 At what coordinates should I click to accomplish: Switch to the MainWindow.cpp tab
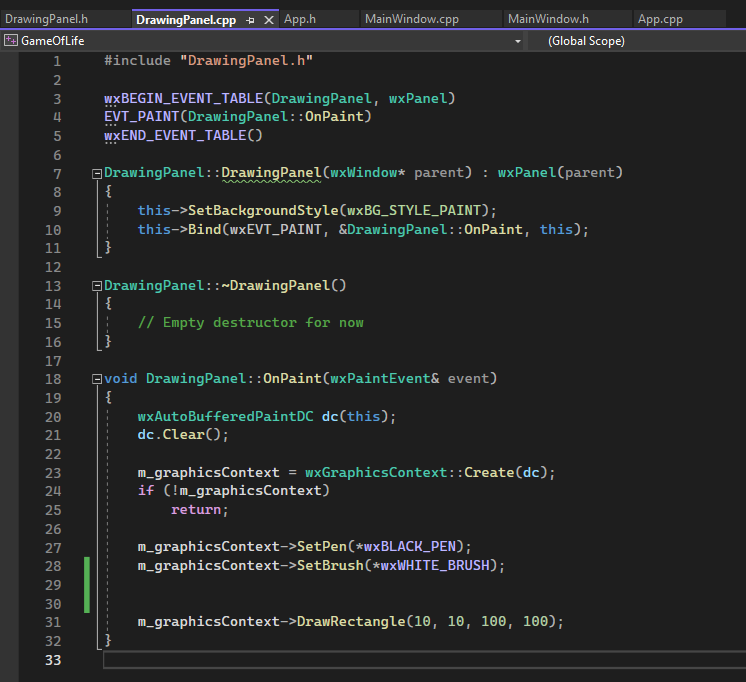(411, 19)
